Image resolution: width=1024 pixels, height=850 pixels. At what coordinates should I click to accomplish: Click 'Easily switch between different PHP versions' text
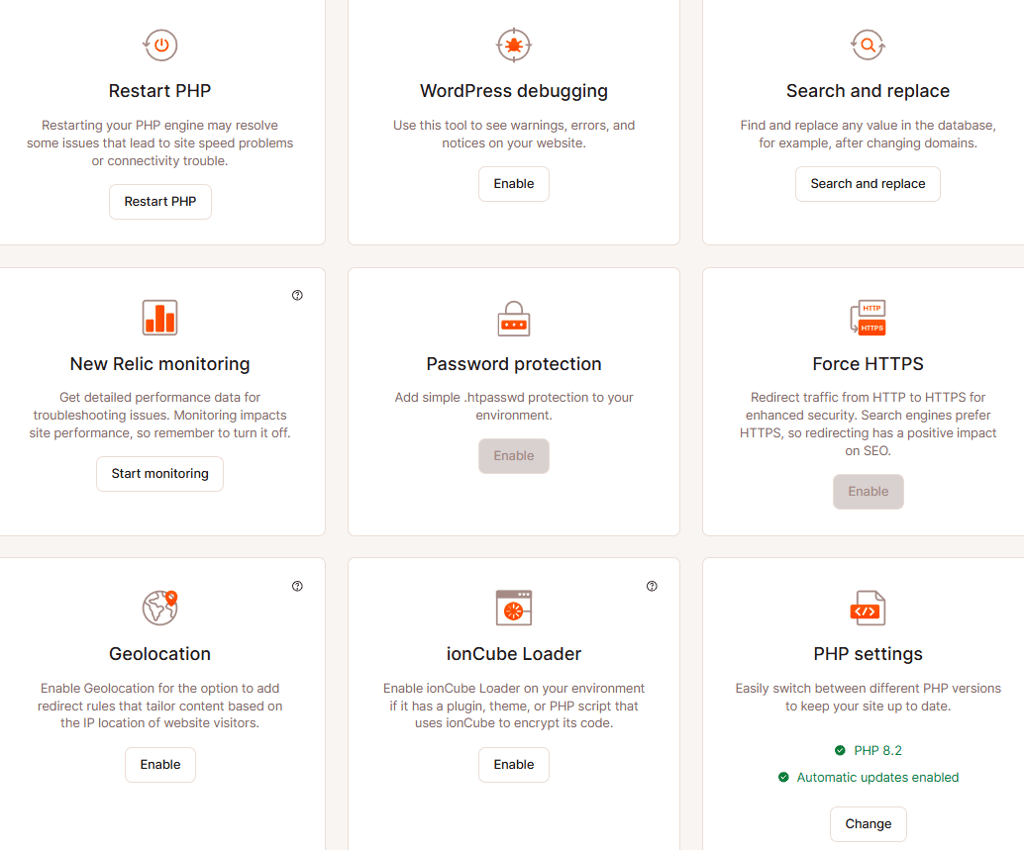[868, 697]
